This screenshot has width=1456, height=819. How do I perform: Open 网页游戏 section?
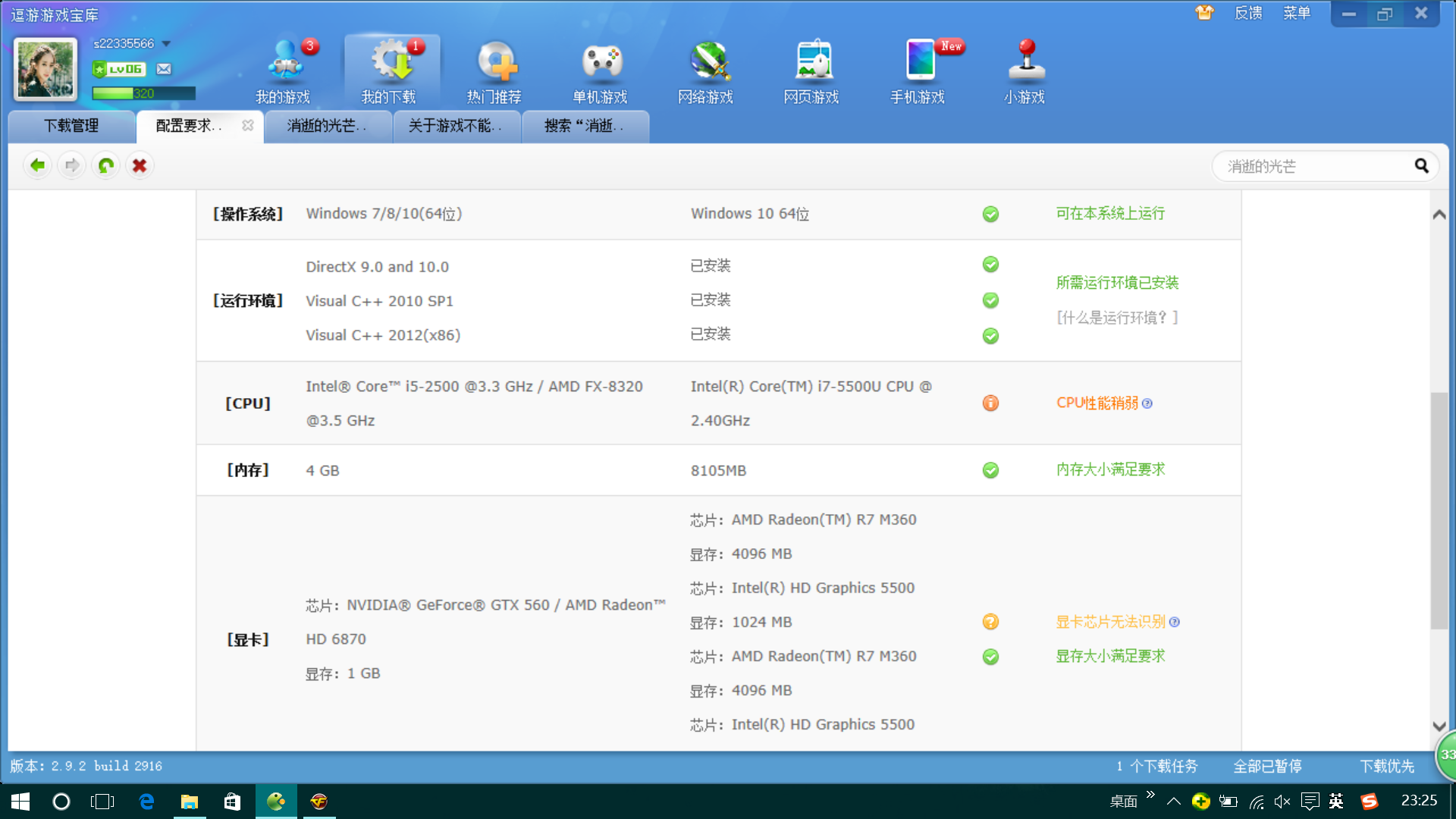tap(811, 72)
